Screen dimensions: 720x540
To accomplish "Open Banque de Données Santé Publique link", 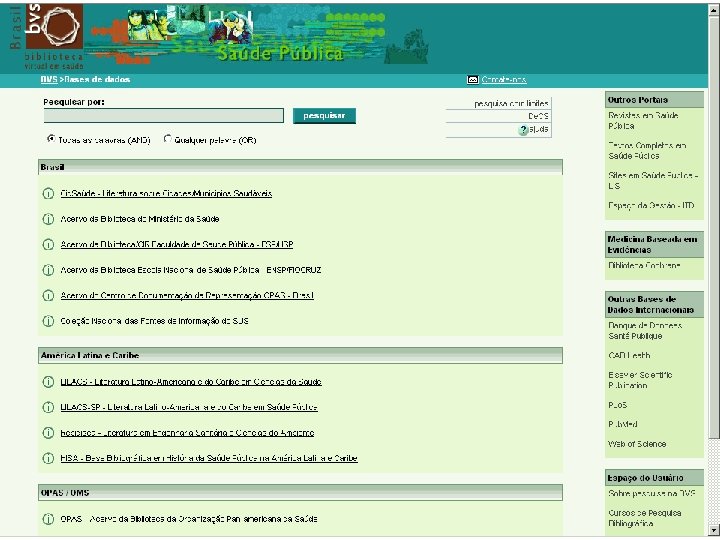I will point(645,331).
